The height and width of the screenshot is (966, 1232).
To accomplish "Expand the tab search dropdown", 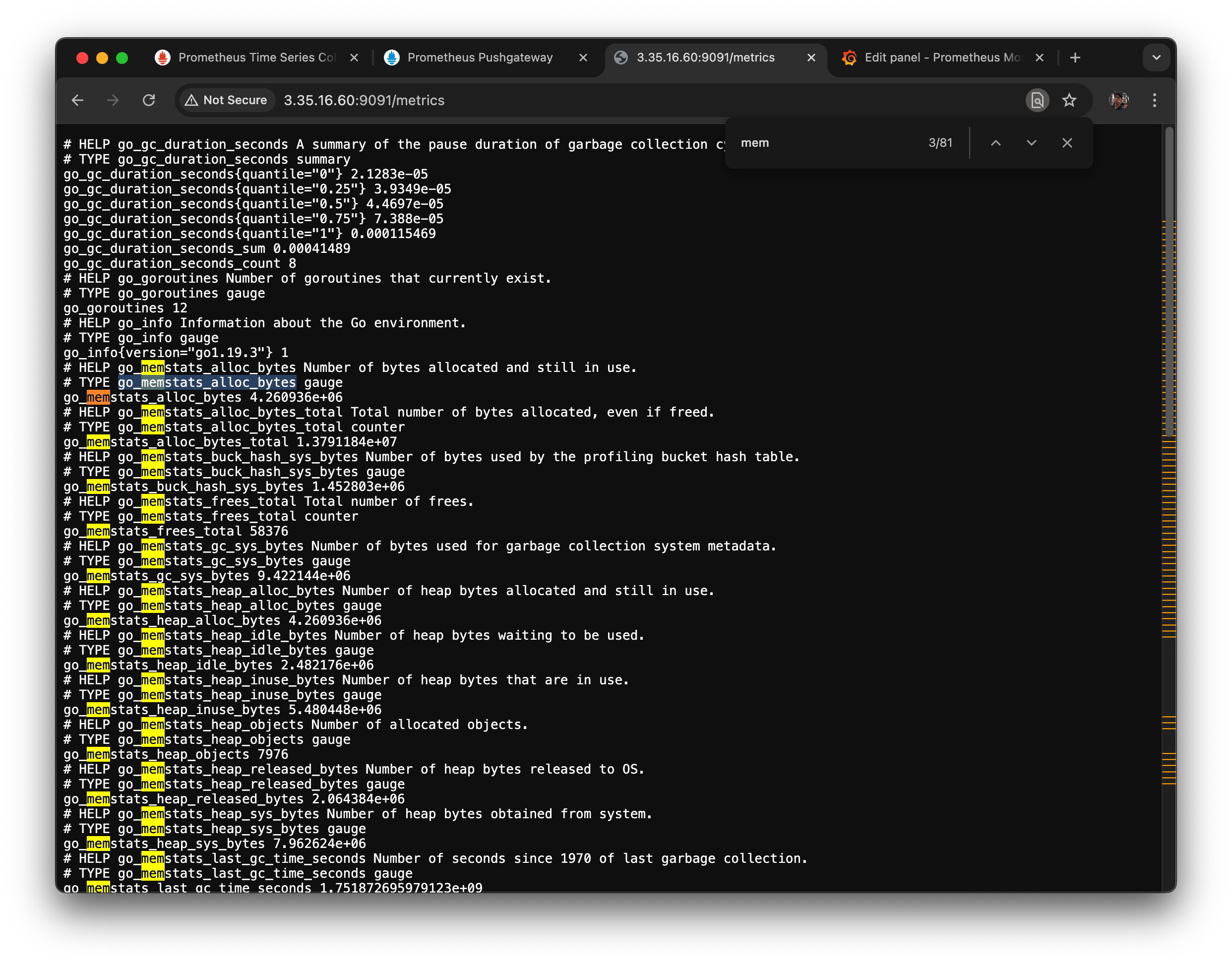I will (1156, 58).
